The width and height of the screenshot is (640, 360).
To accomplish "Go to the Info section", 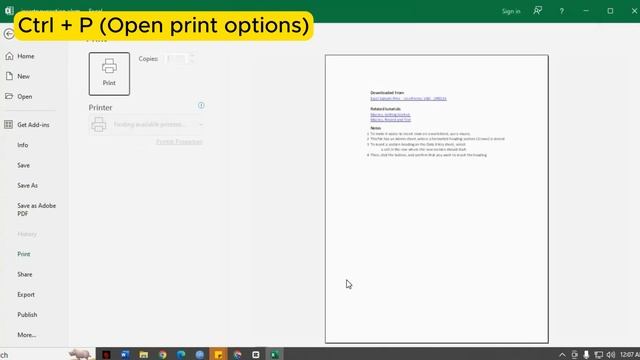I will (x=22, y=145).
